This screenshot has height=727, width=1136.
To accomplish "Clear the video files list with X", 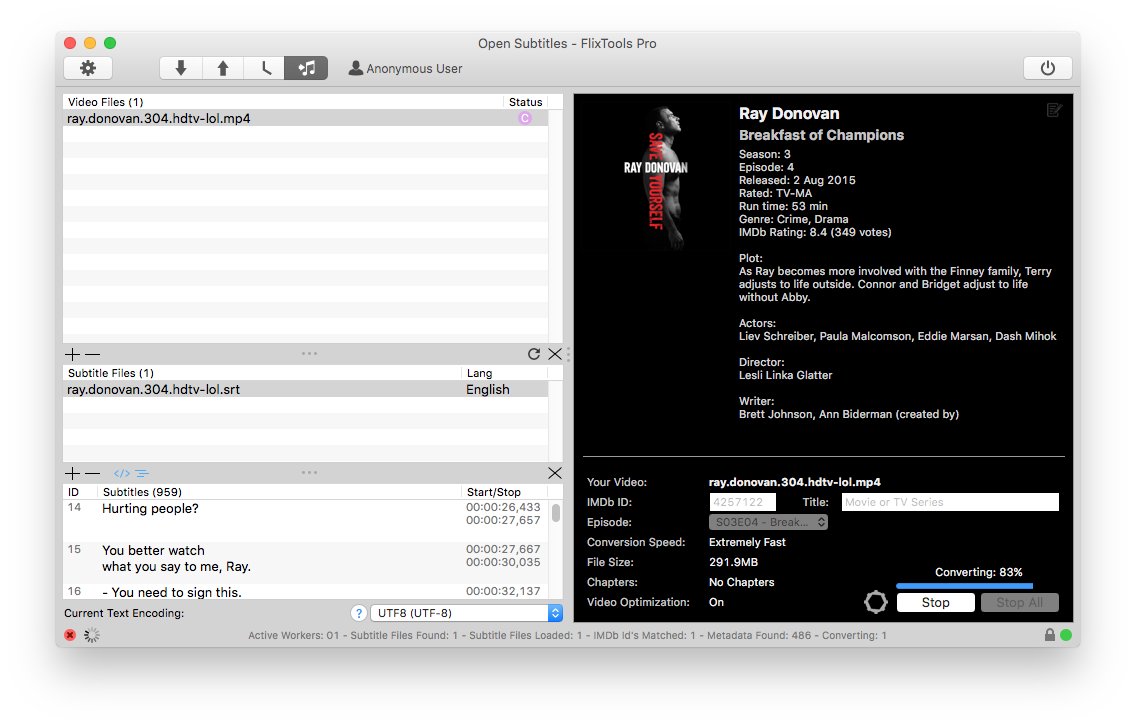I will click(x=555, y=354).
